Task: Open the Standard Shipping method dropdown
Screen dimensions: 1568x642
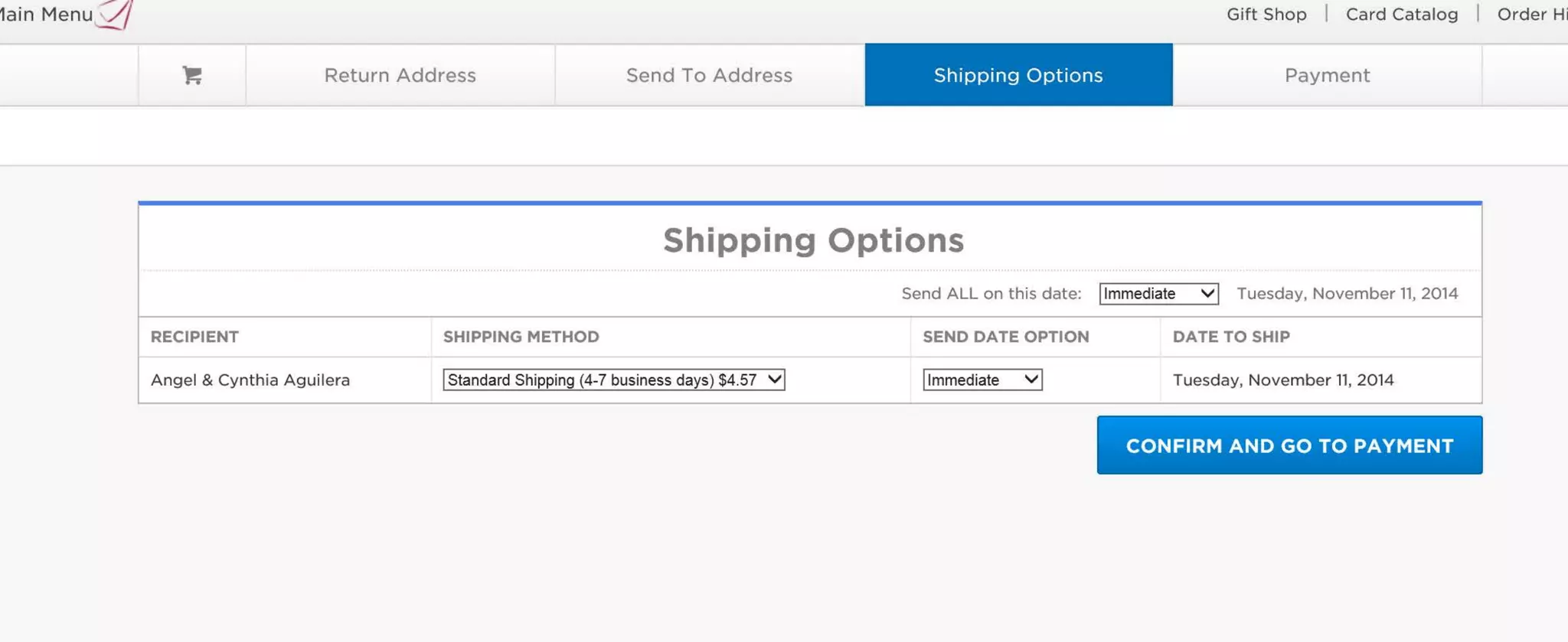Action: [614, 380]
